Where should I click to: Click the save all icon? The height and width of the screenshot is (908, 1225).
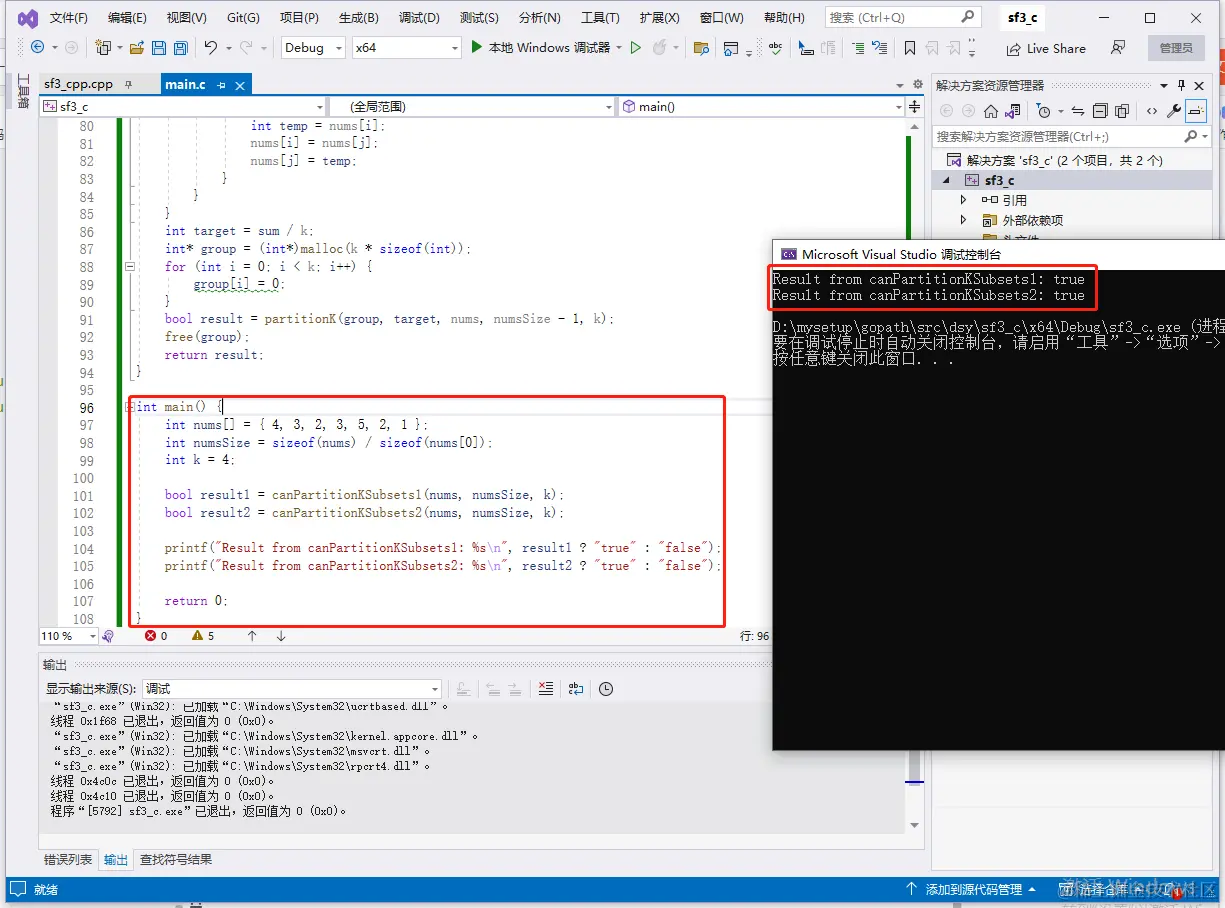click(181, 48)
